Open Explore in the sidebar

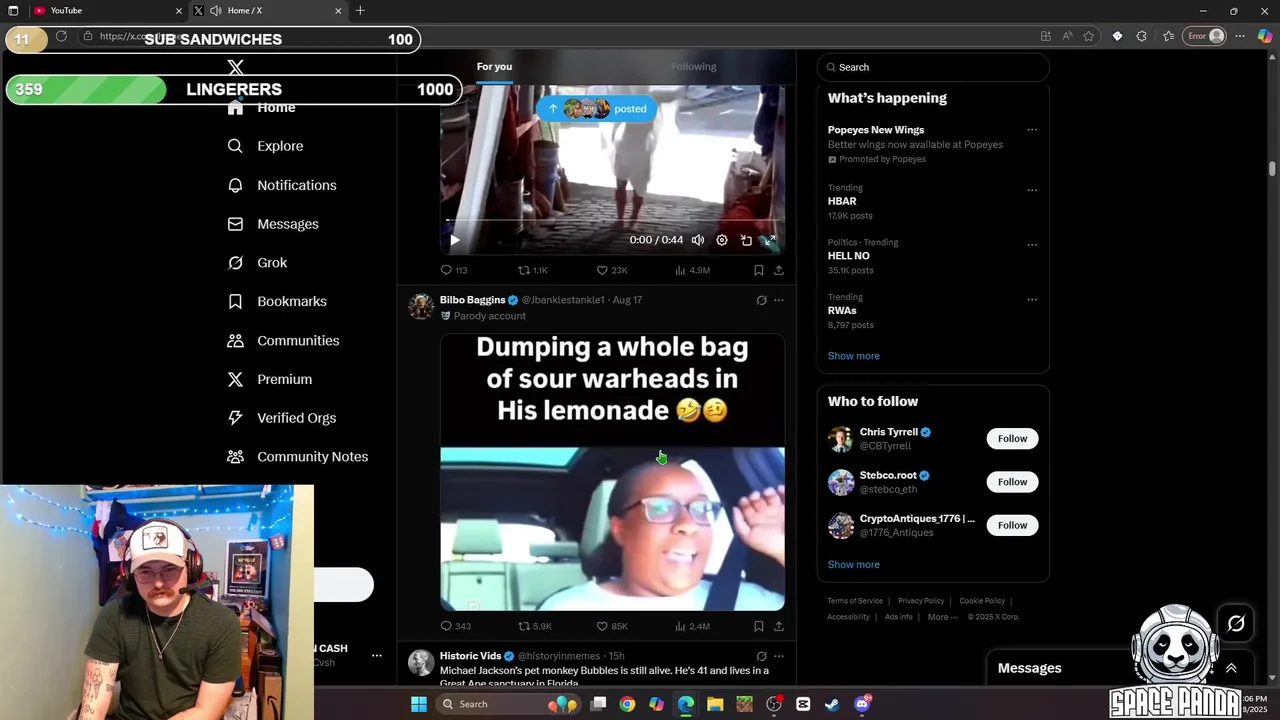click(x=265, y=146)
